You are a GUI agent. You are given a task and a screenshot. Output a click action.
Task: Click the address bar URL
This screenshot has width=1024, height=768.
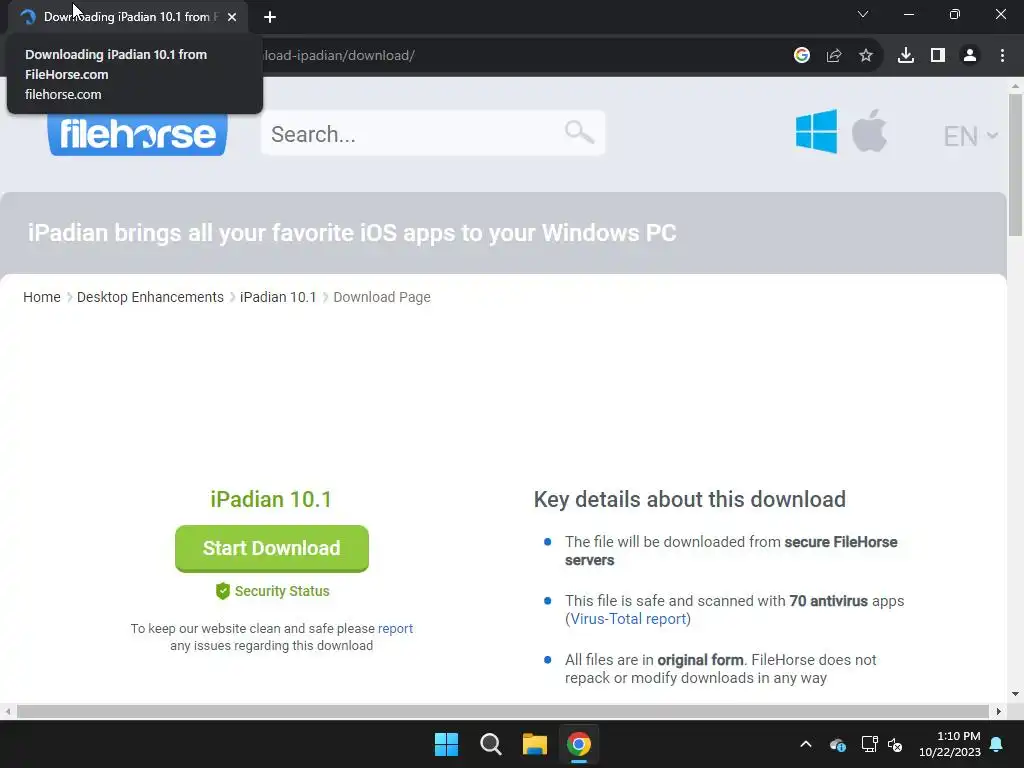pyautogui.click(x=340, y=56)
